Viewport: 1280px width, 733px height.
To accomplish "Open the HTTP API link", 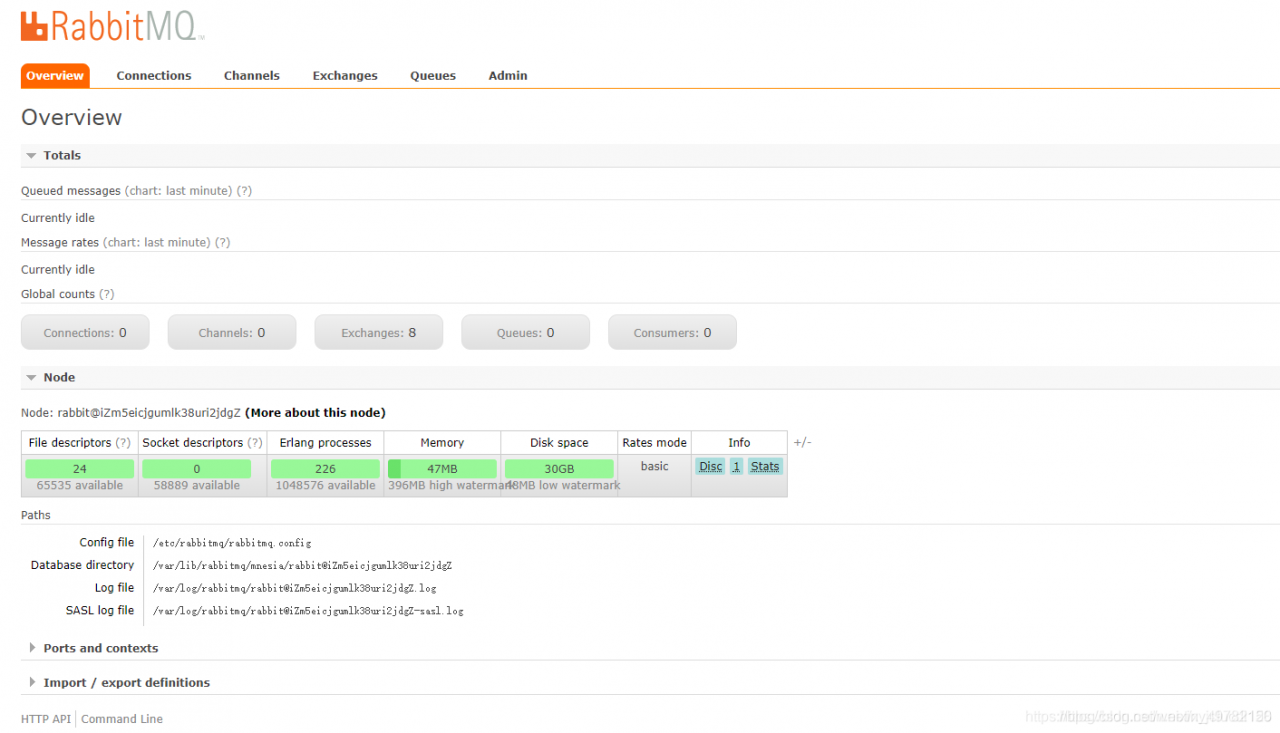I will pyautogui.click(x=46, y=720).
